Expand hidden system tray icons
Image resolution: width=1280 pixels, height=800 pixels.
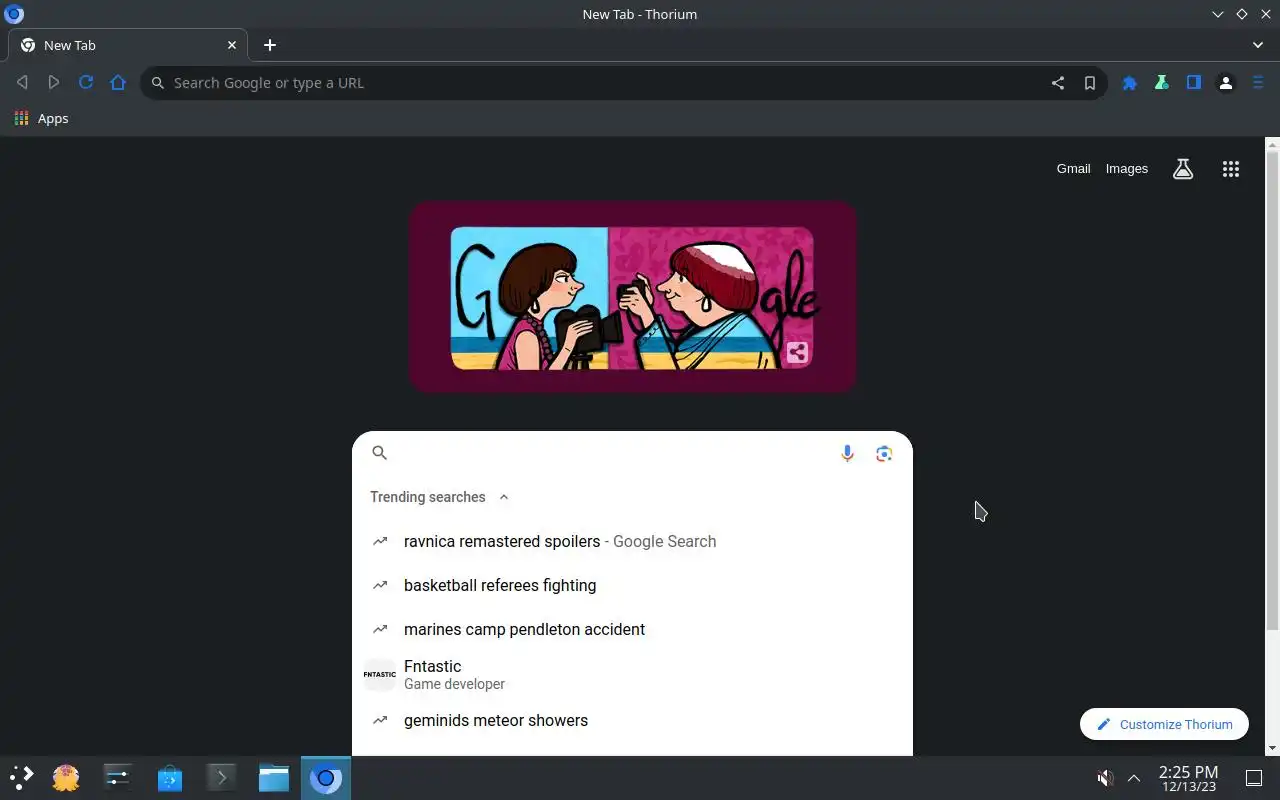[1134, 778]
